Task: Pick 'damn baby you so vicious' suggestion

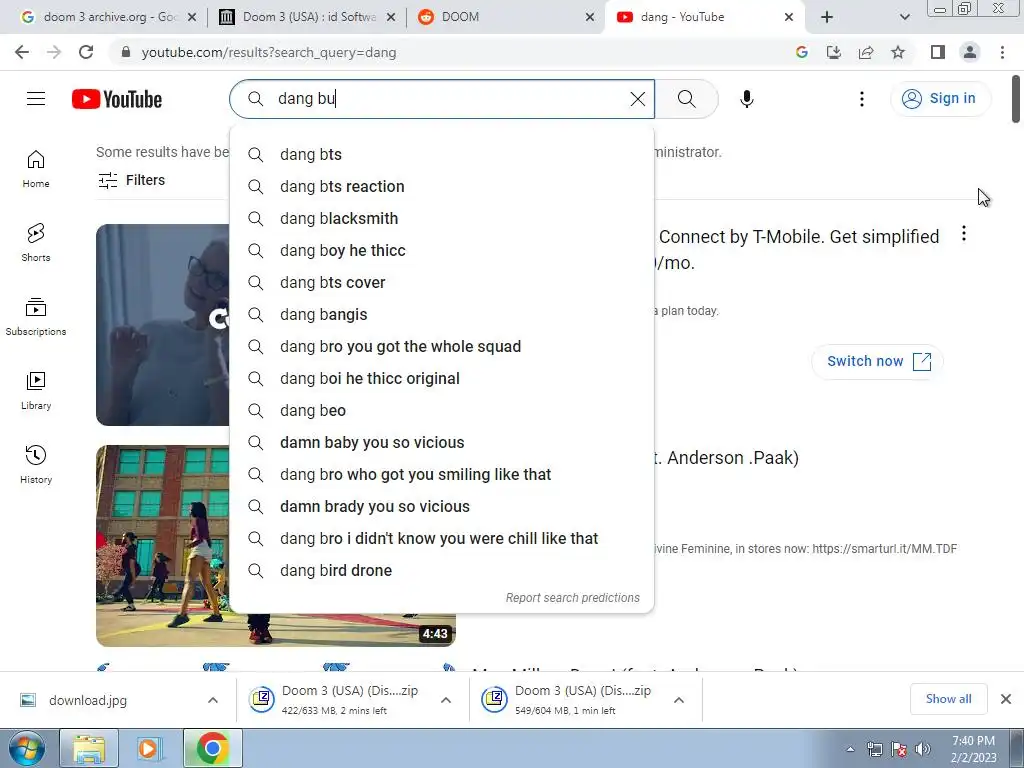Action: pos(442,443)
